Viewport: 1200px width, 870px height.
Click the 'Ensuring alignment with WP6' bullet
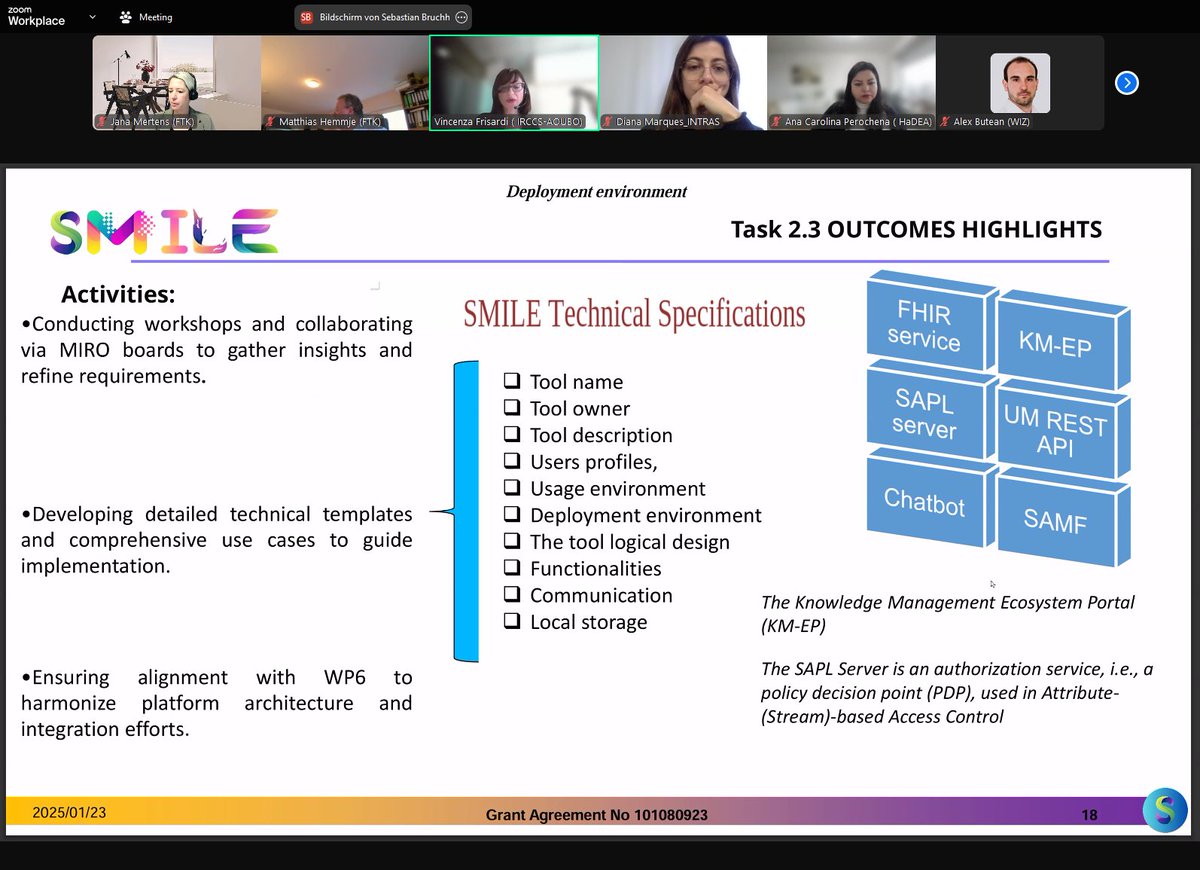pyautogui.click(x=217, y=703)
